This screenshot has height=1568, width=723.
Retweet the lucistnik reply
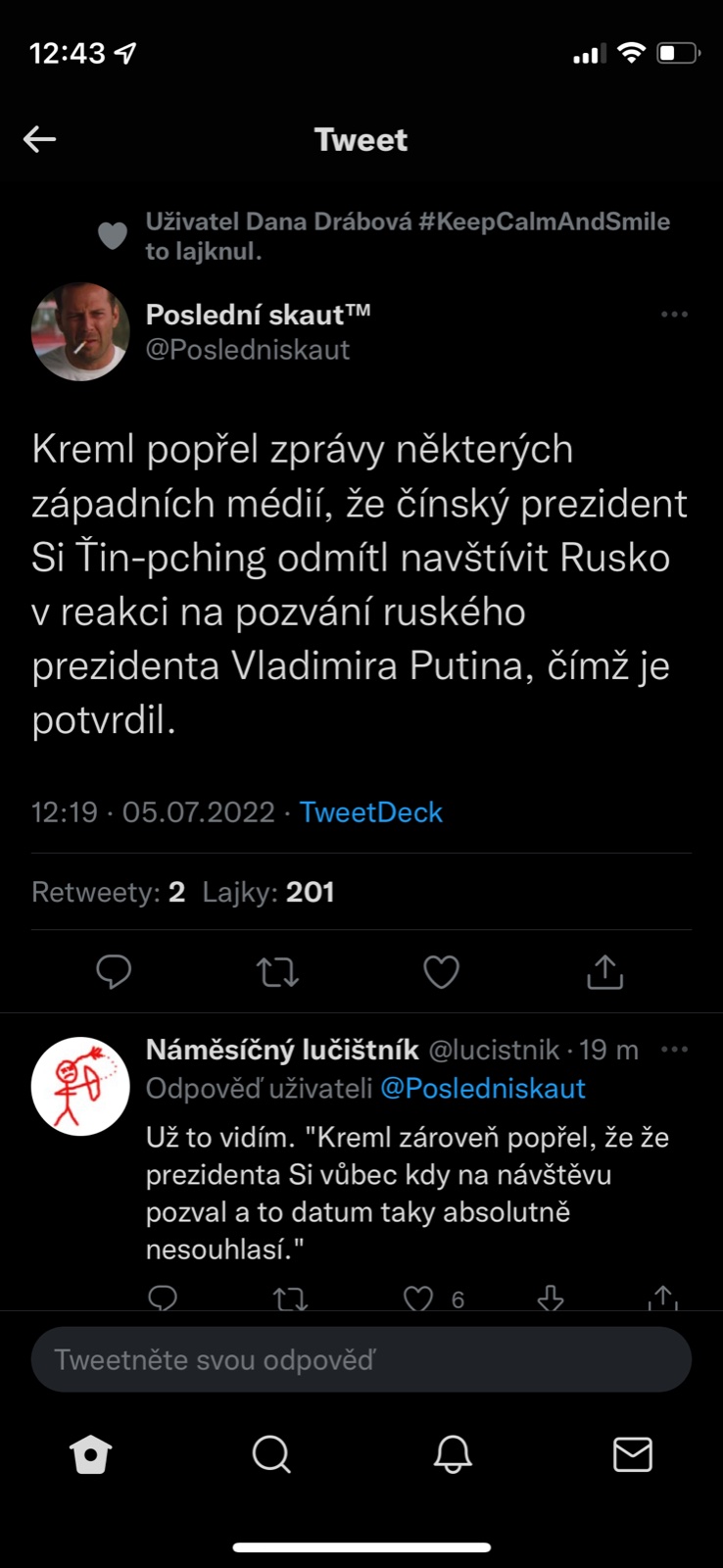(289, 1298)
